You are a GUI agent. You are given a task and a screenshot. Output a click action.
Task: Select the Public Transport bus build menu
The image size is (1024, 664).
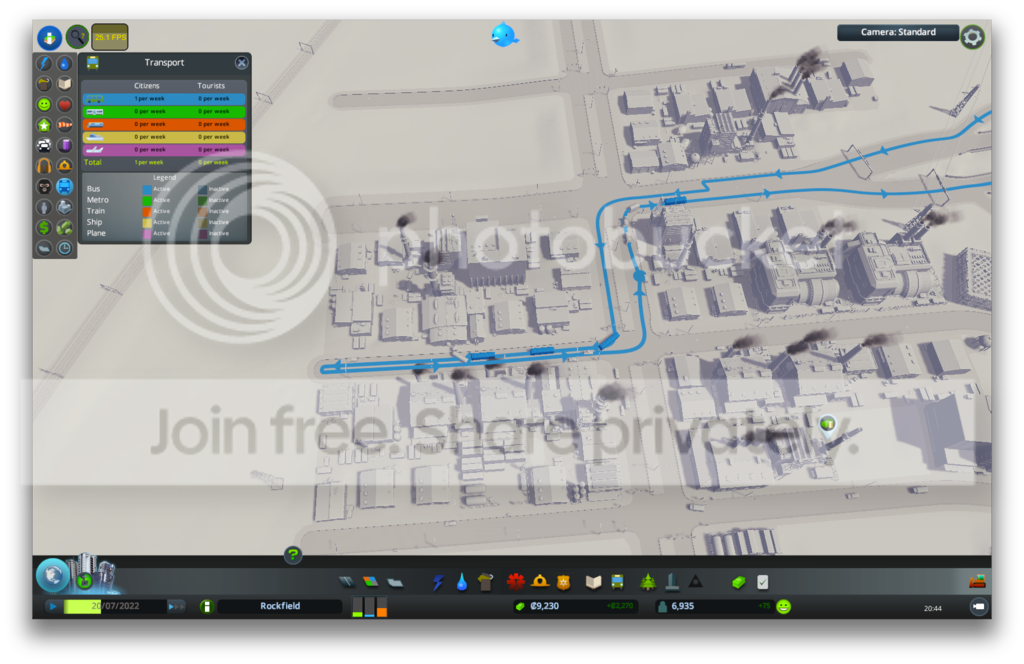click(x=617, y=582)
